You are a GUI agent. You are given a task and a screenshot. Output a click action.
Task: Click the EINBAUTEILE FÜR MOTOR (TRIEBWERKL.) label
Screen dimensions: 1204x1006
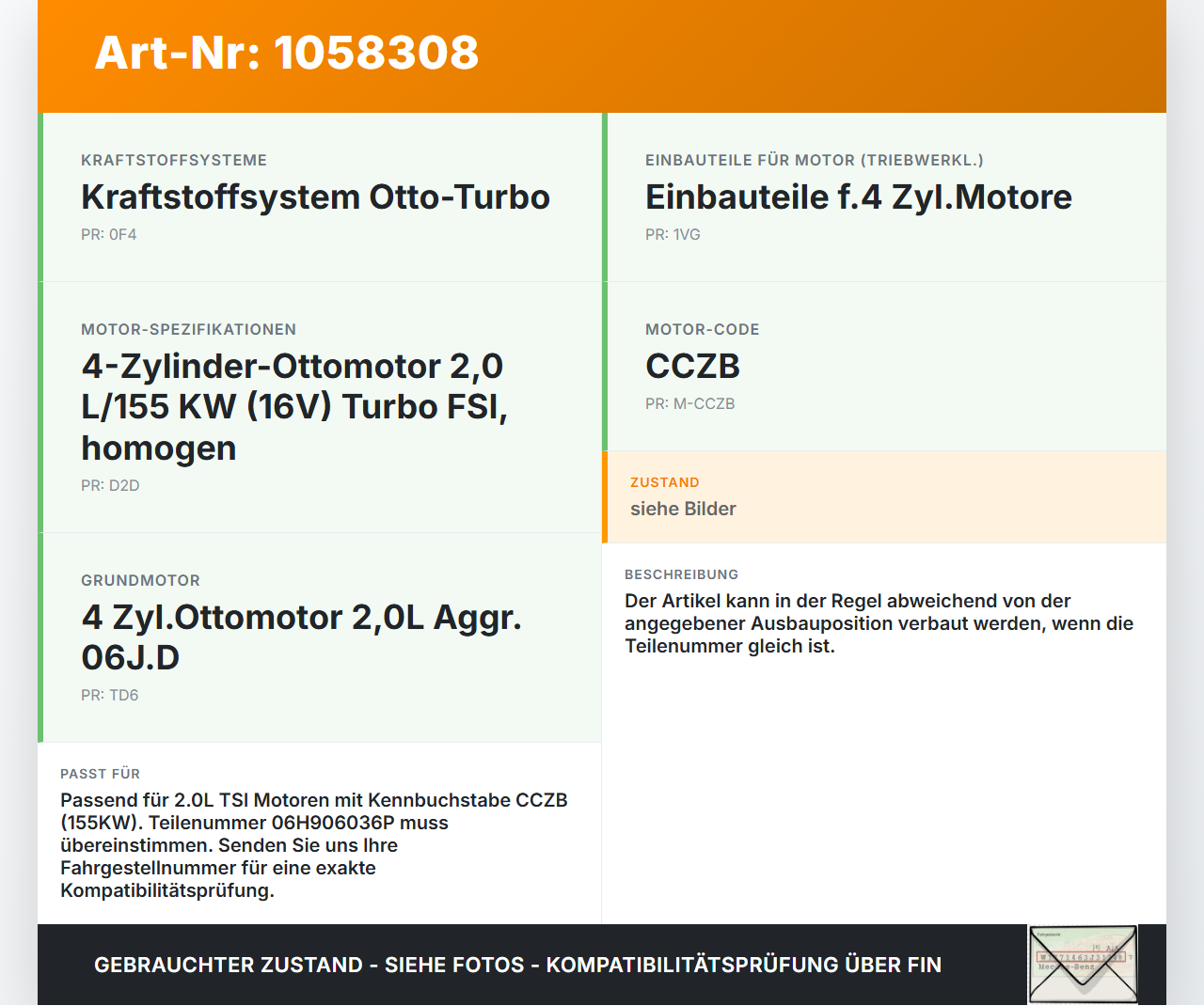click(x=815, y=160)
